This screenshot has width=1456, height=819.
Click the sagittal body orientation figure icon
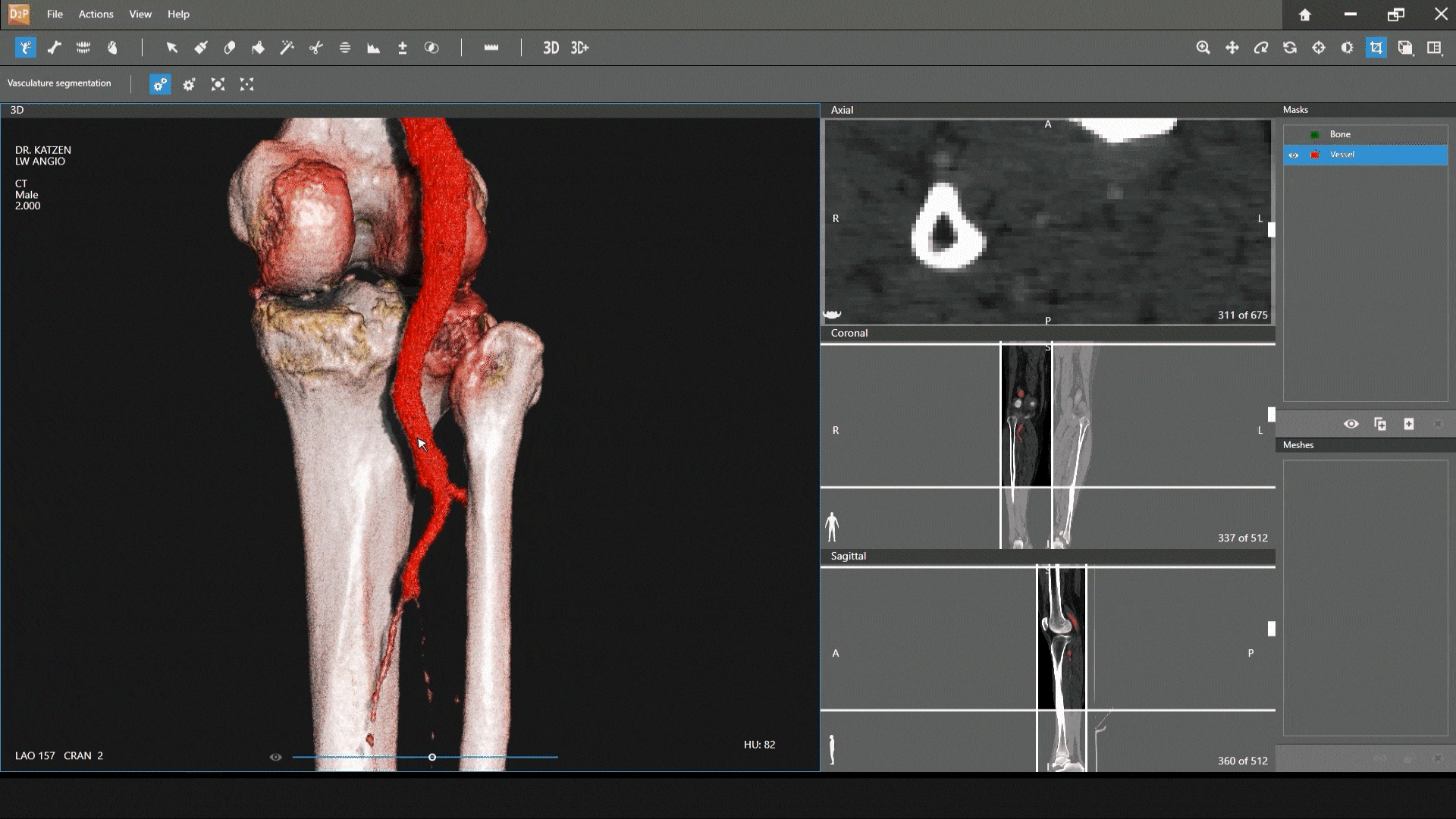point(832,749)
